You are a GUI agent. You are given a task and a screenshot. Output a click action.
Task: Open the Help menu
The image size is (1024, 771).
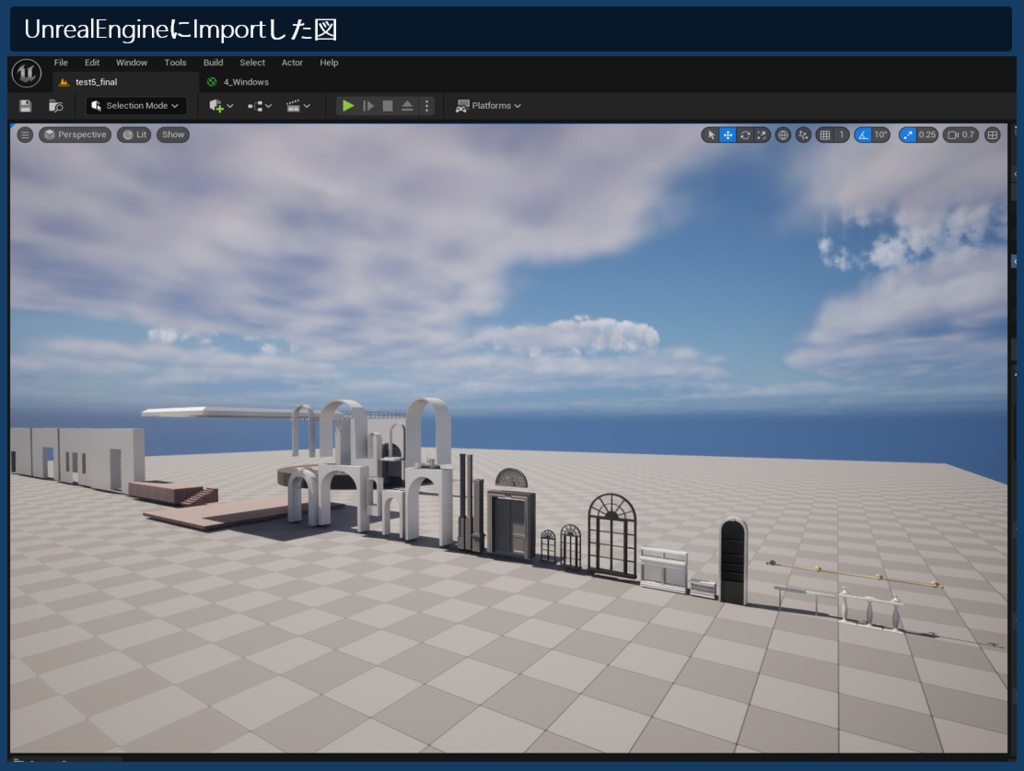click(x=329, y=63)
